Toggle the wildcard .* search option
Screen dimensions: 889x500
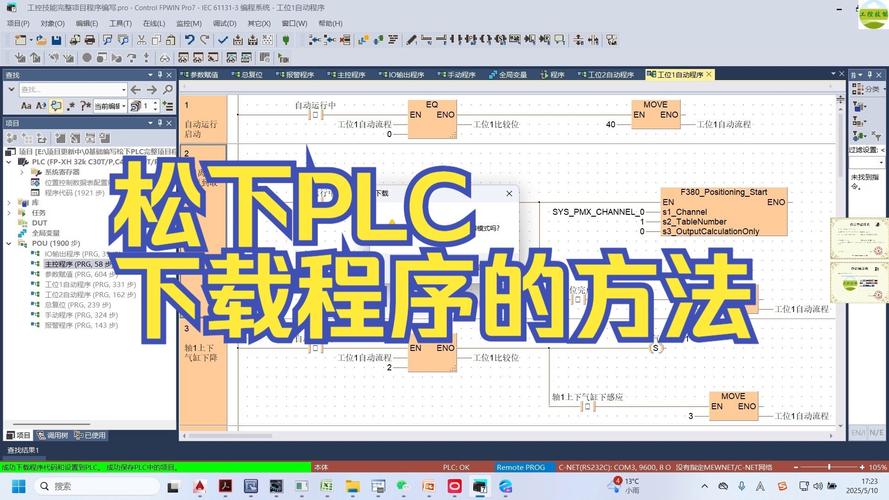71,106
